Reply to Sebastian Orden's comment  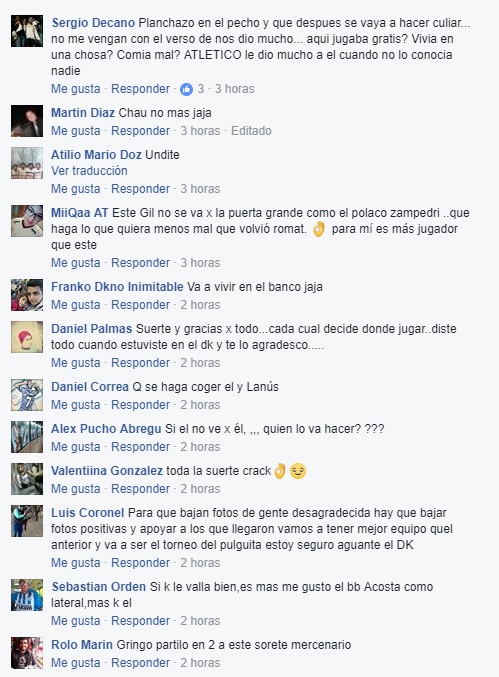tap(140, 621)
